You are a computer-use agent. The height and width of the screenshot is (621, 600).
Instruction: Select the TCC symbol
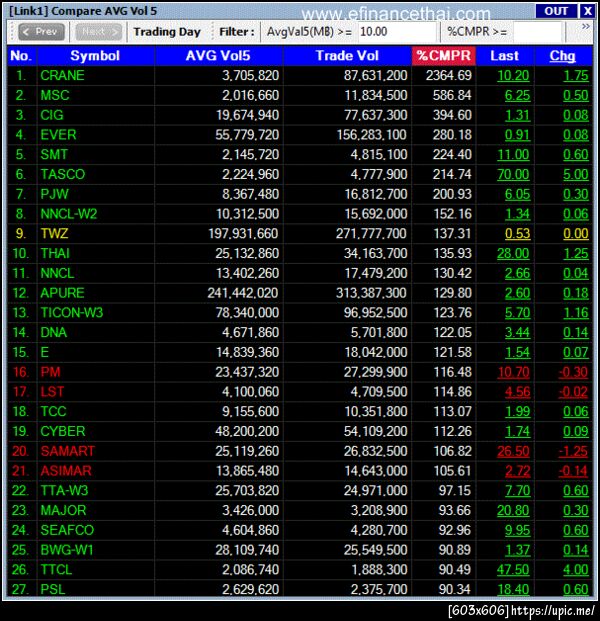click(53, 411)
